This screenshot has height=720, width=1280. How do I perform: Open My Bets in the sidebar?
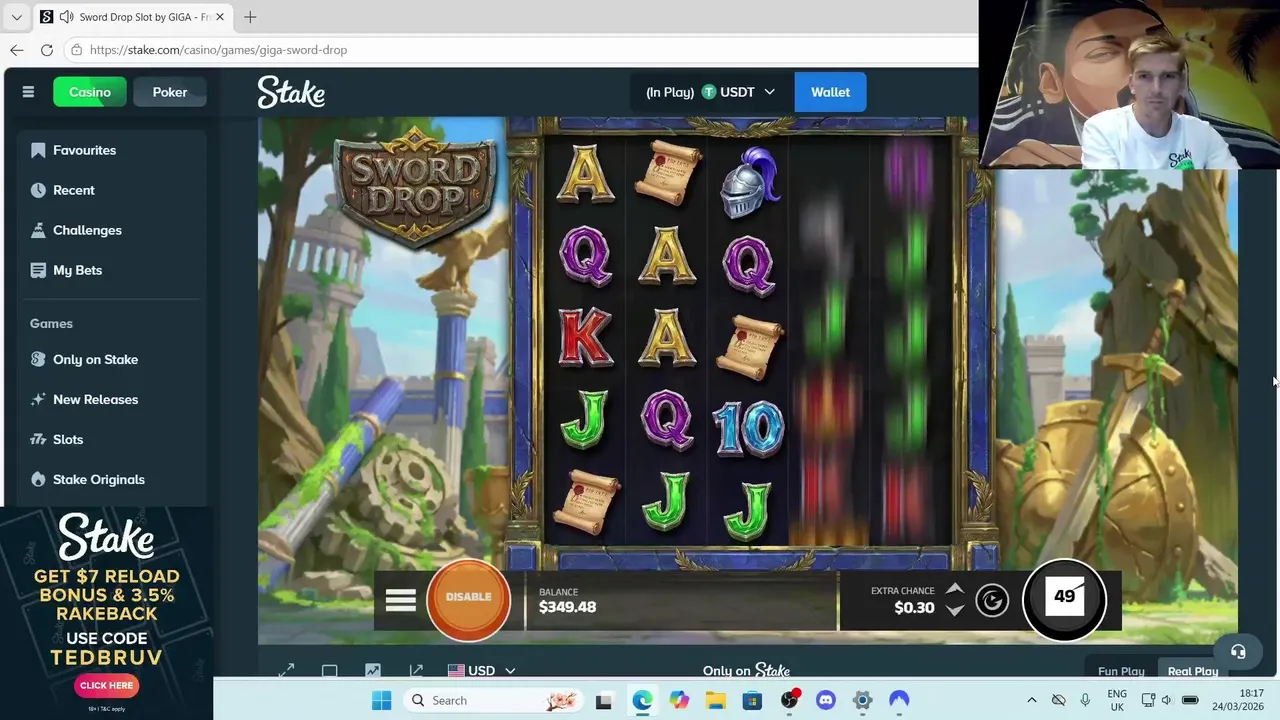(x=111, y=270)
